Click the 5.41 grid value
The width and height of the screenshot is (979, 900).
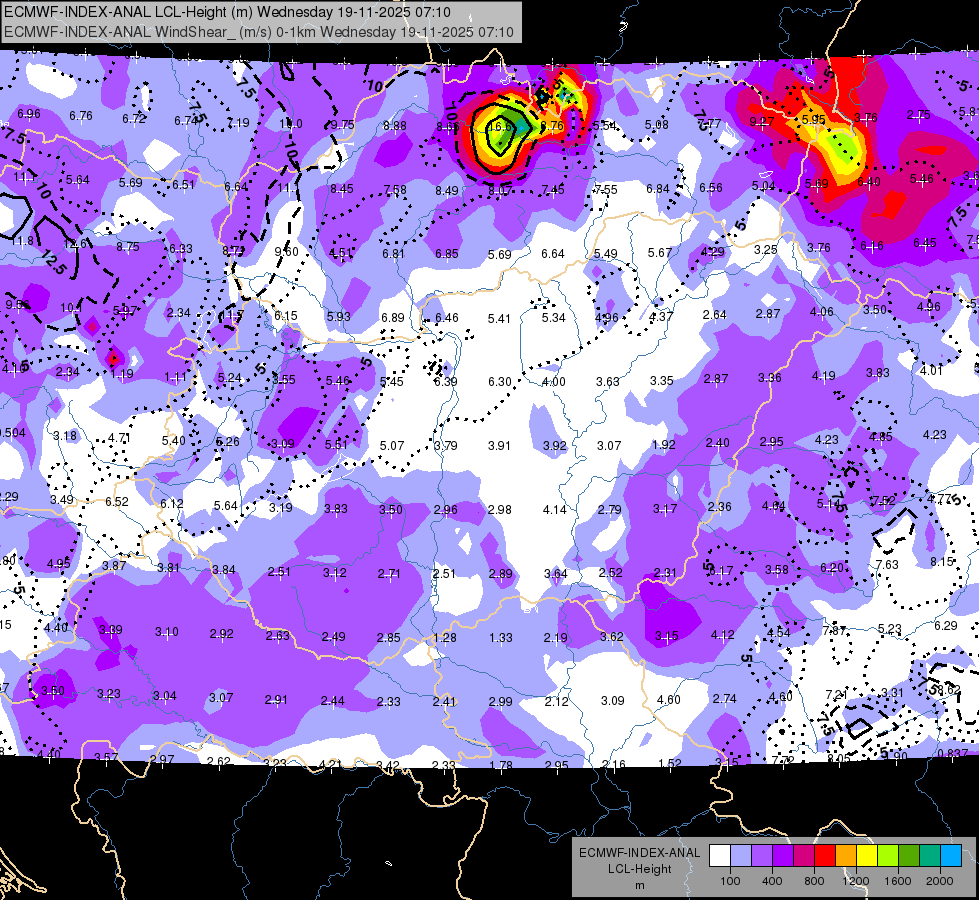click(499, 319)
